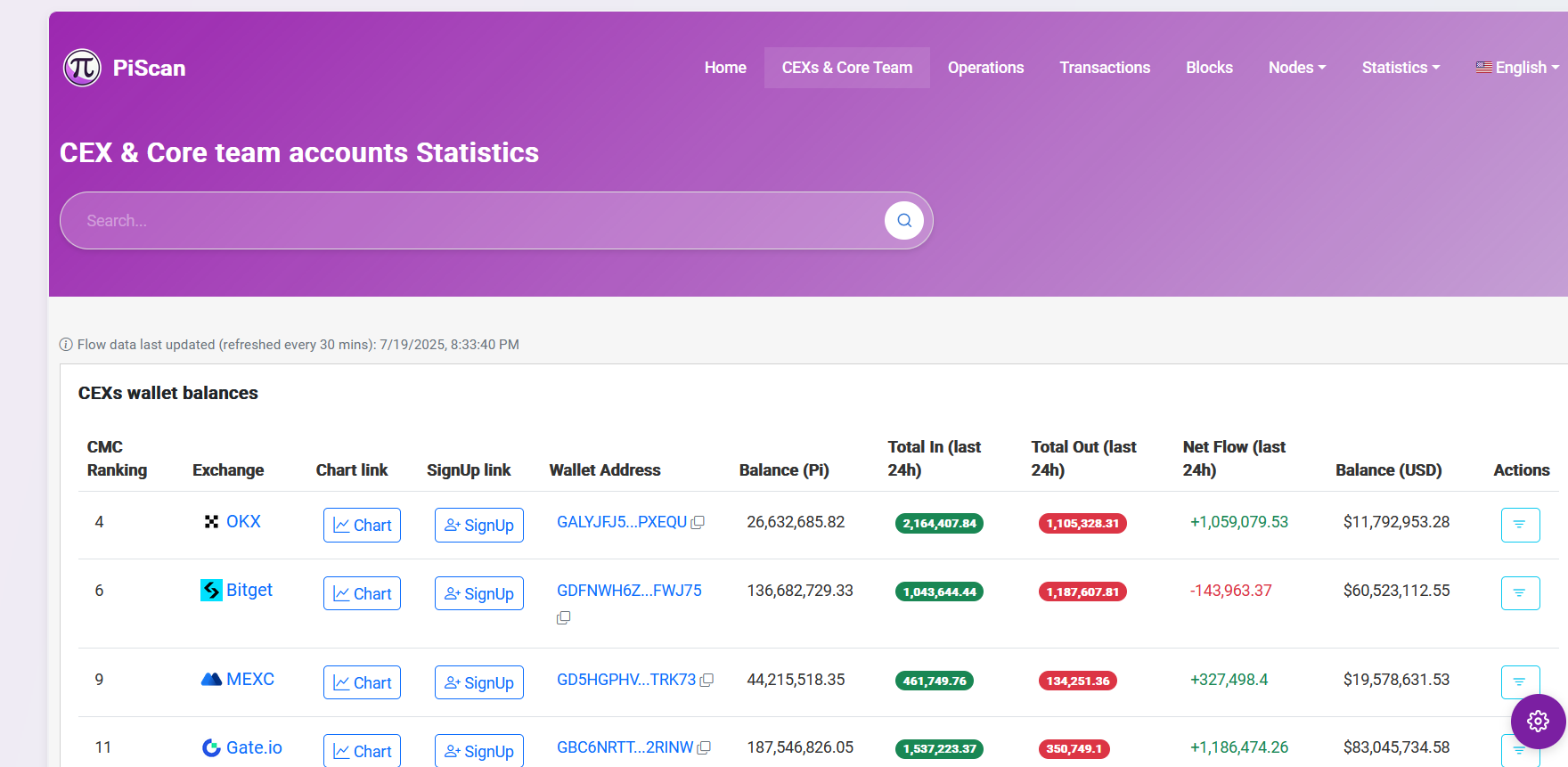The height and width of the screenshot is (767, 1568).
Task: Open the Bitget row actions filter icon
Action: pyautogui.click(x=1520, y=592)
